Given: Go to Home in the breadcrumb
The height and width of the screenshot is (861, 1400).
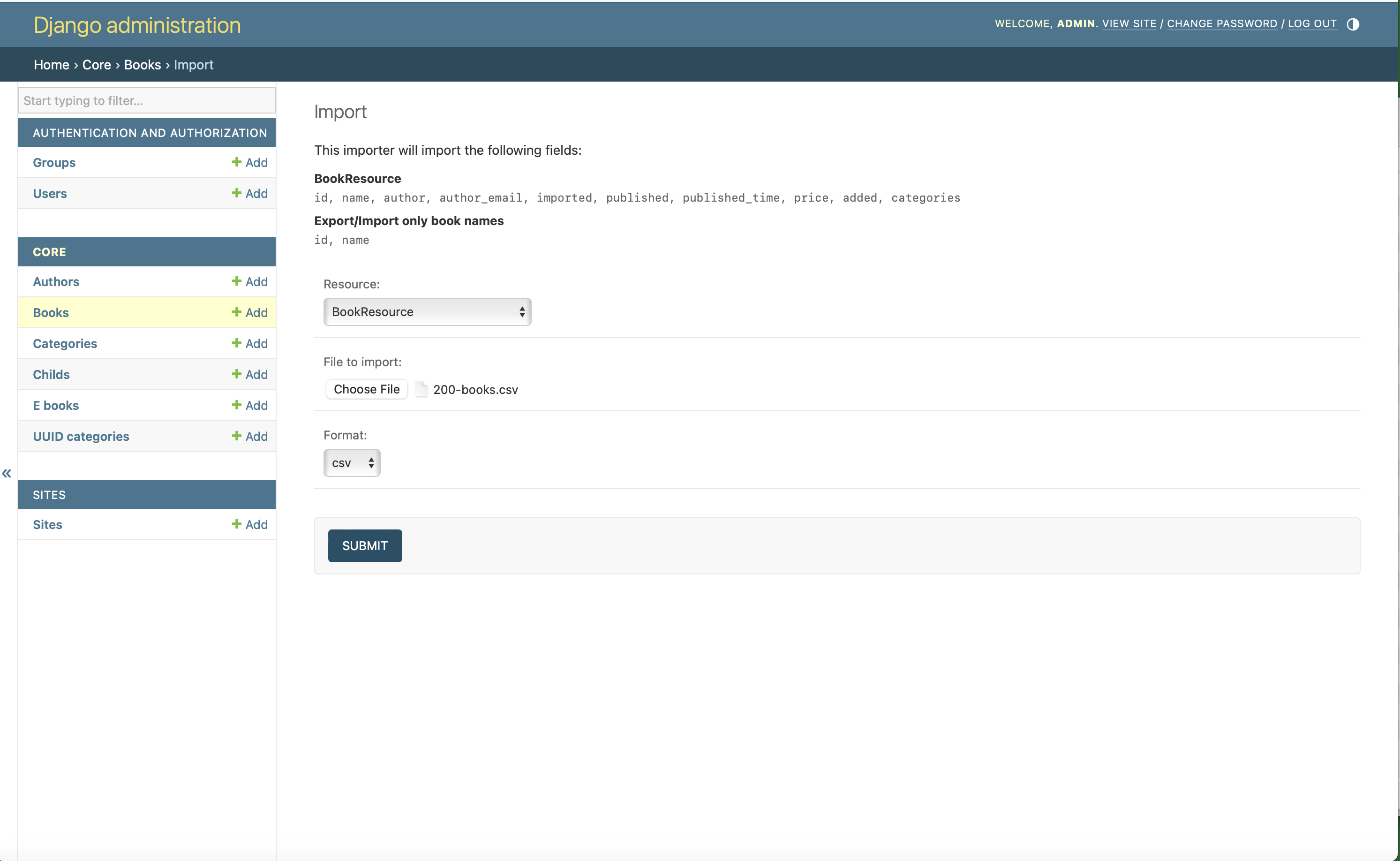Looking at the screenshot, I should [x=51, y=65].
